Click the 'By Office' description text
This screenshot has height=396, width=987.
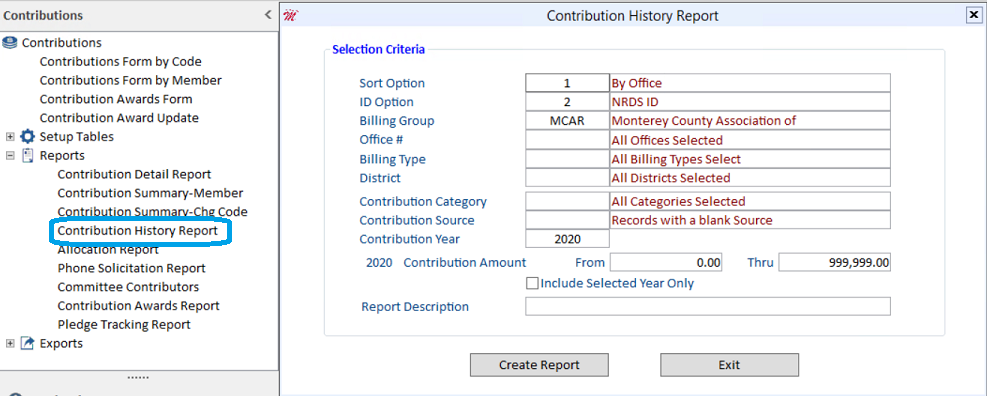click(636, 83)
